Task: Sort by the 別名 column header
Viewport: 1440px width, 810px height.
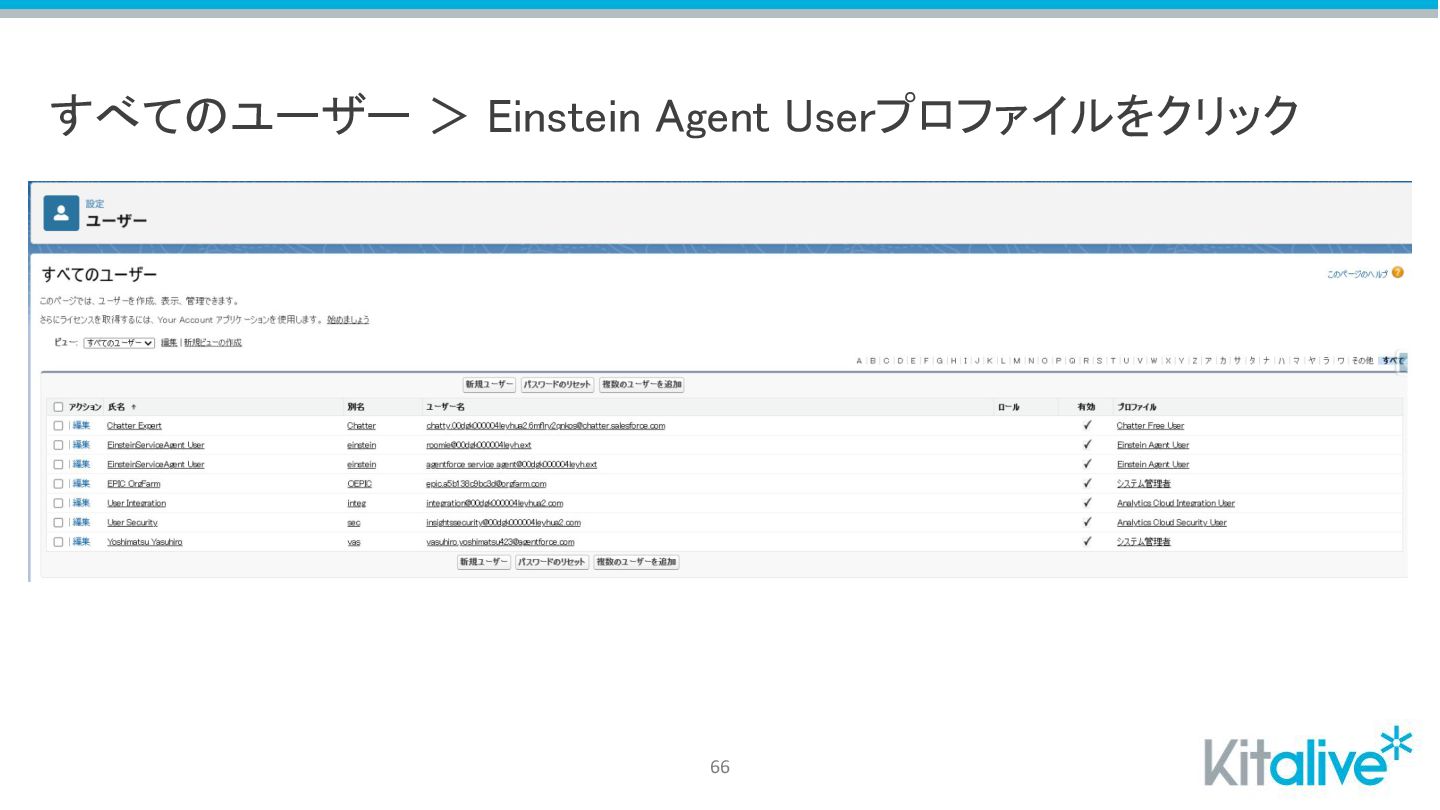Action: [x=357, y=407]
